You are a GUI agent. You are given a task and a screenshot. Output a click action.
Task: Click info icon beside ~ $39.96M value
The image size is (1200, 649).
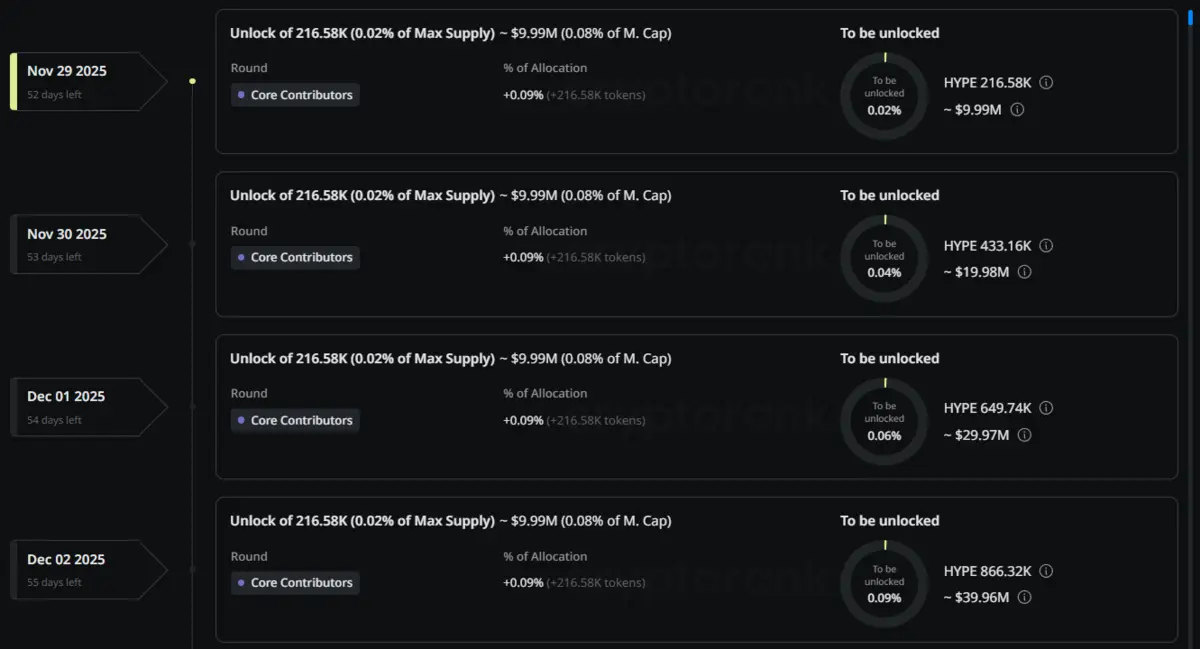pos(1024,597)
